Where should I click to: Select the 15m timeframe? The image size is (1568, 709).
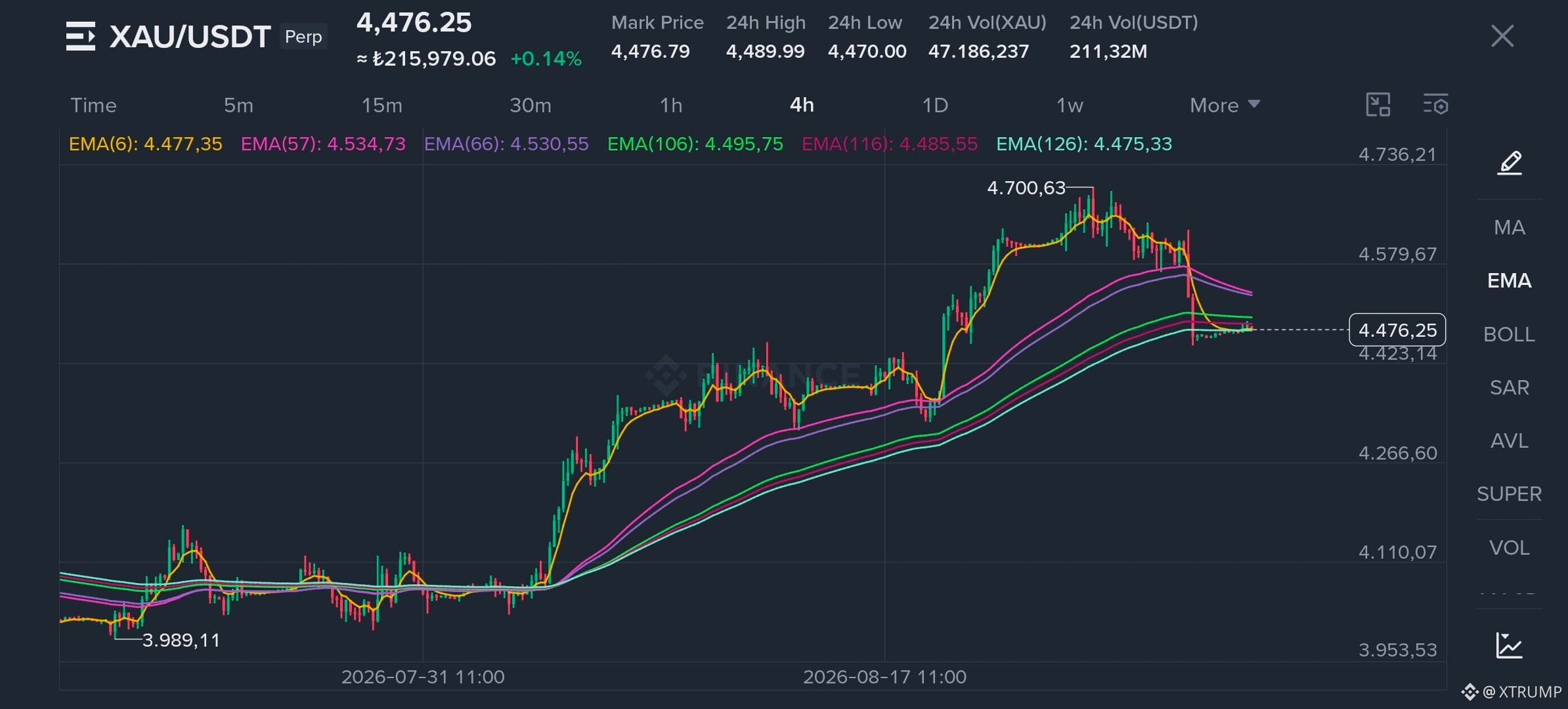point(381,105)
